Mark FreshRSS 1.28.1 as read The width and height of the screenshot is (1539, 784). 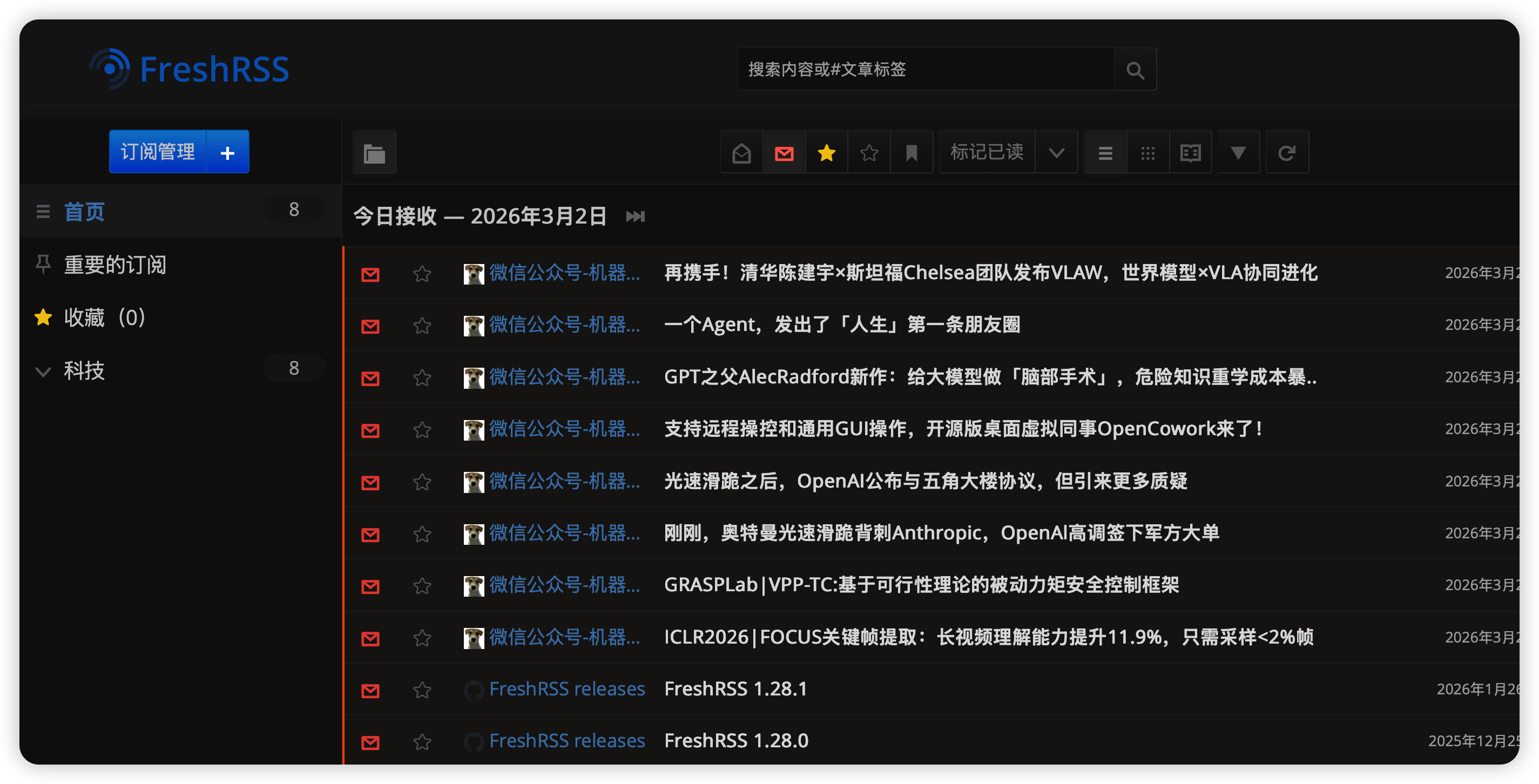[x=370, y=690]
